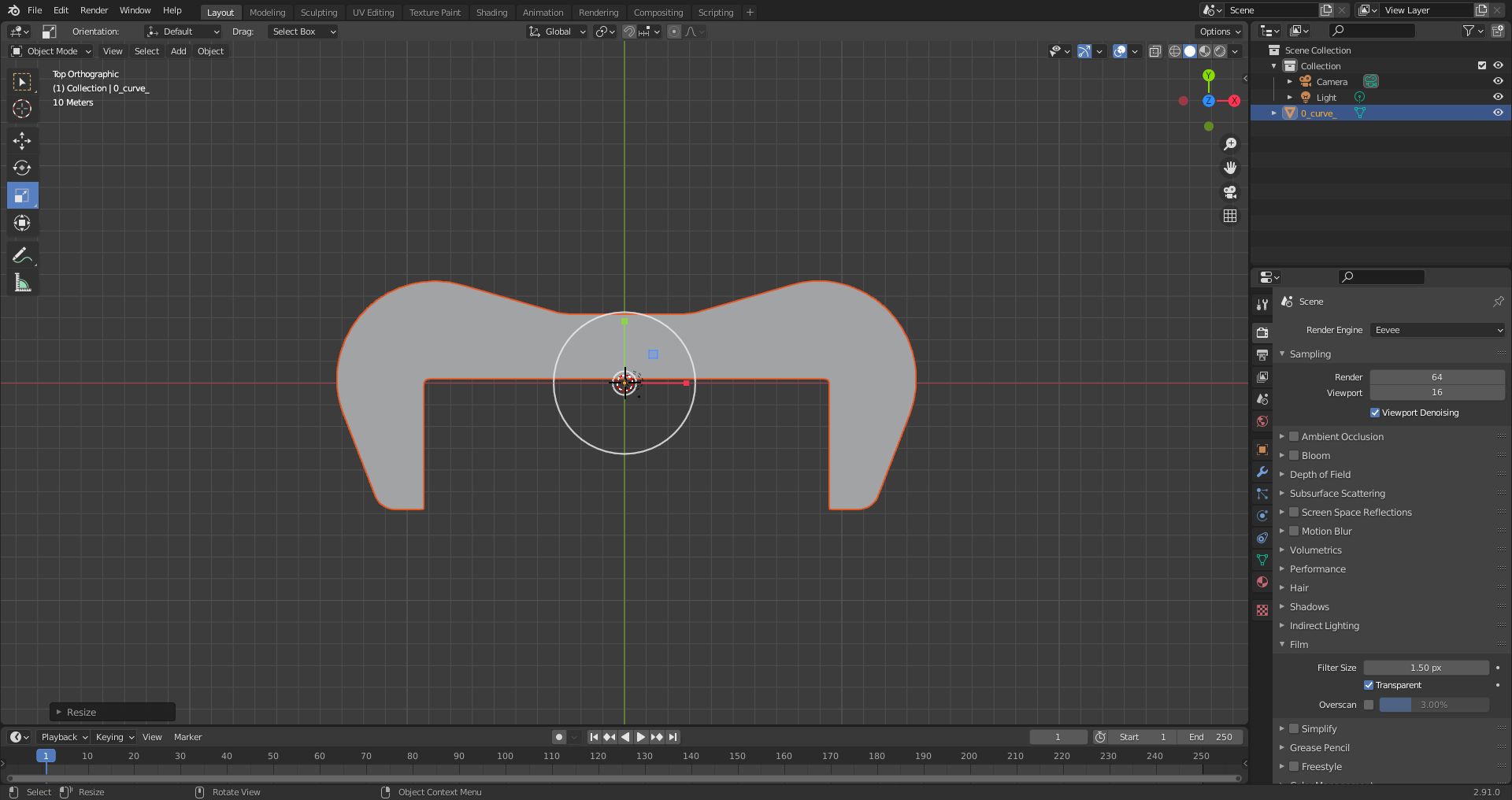Screen dimensions: 1512x800
Task: Hide the Camera object in outliner
Action: [1498, 81]
